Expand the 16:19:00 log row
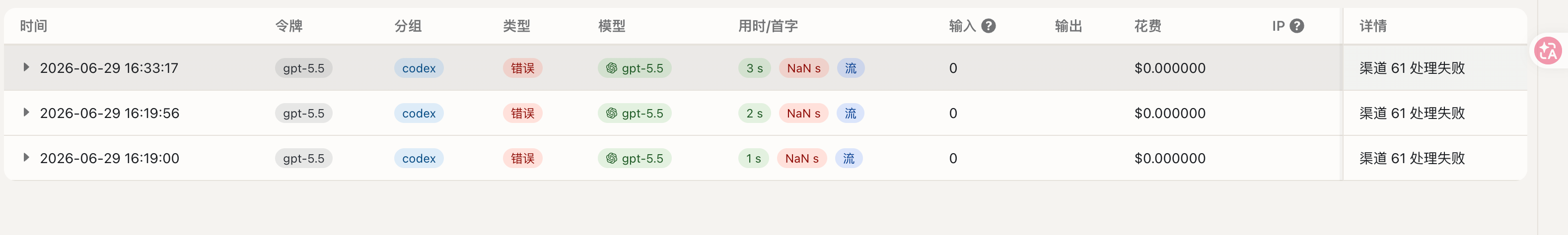This screenshot has height=235, width=1568. point(25,157)
